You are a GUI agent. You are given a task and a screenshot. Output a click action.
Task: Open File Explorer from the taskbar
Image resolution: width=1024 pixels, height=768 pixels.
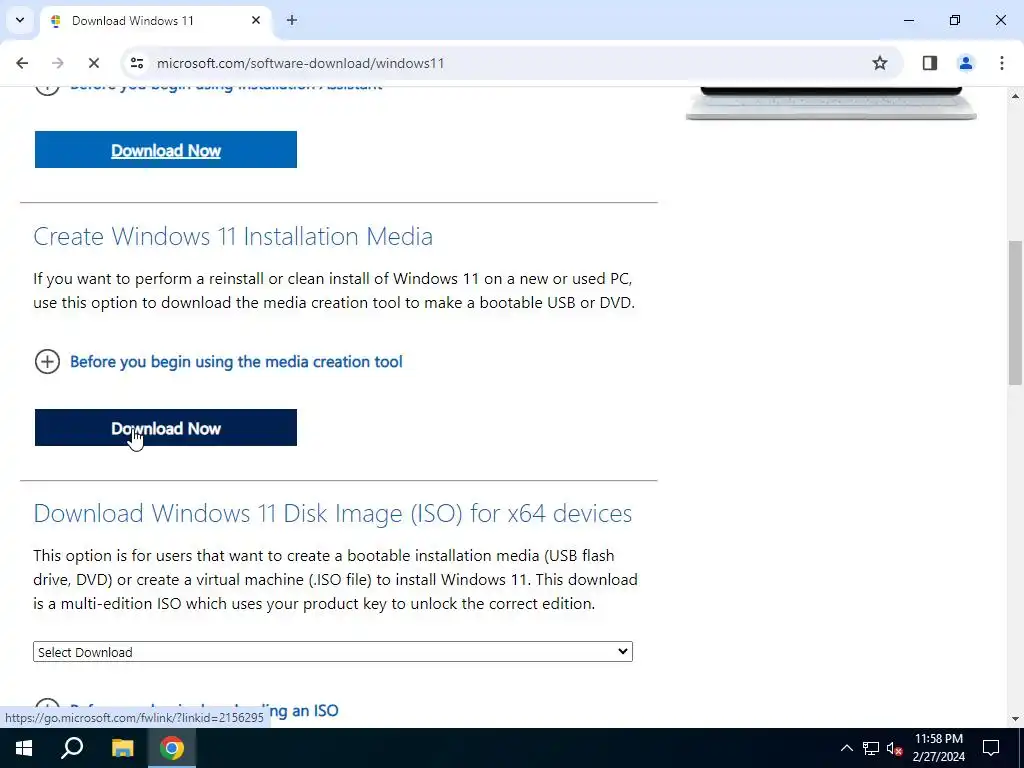122,748
